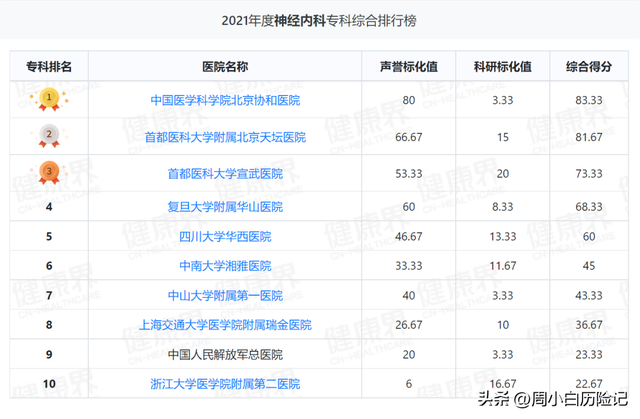Click rank number 6

tap(49, 266)
